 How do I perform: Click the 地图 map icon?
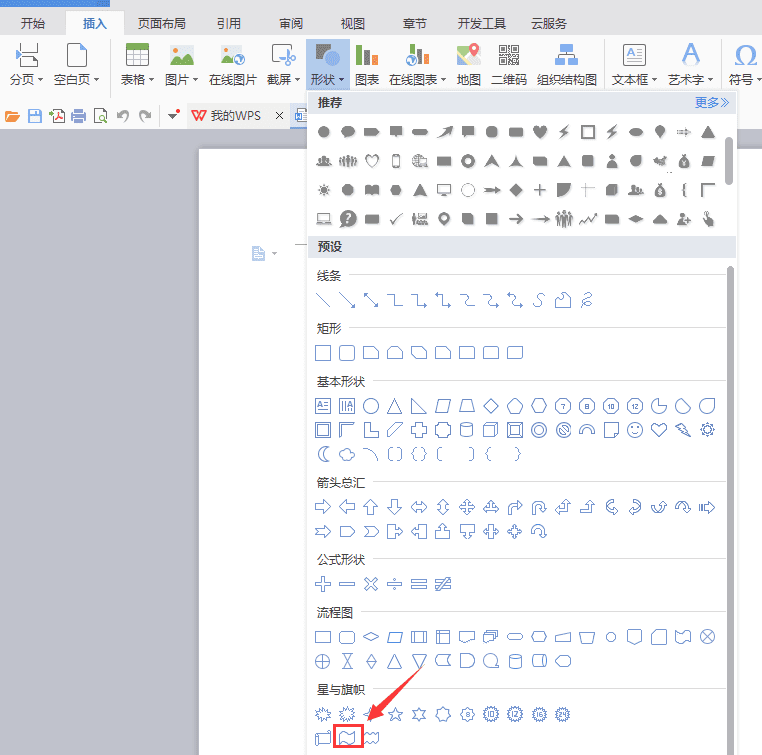(x=468, y=65)
